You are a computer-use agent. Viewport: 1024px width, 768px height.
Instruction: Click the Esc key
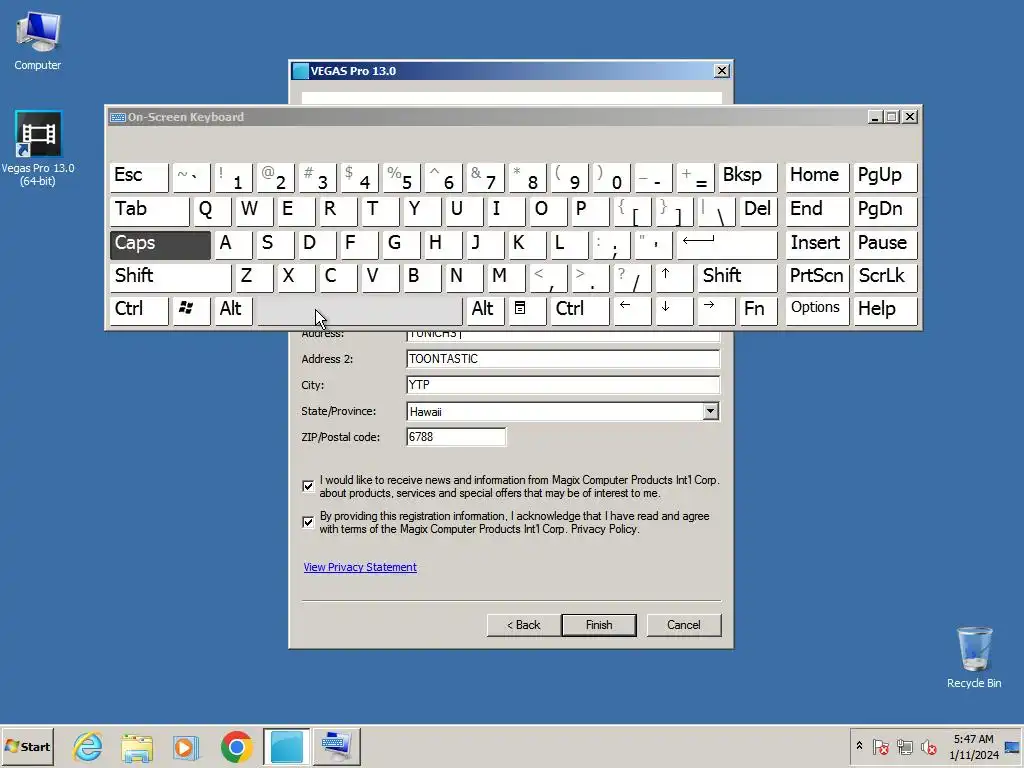pyautogui.click(x=139, y=177)
